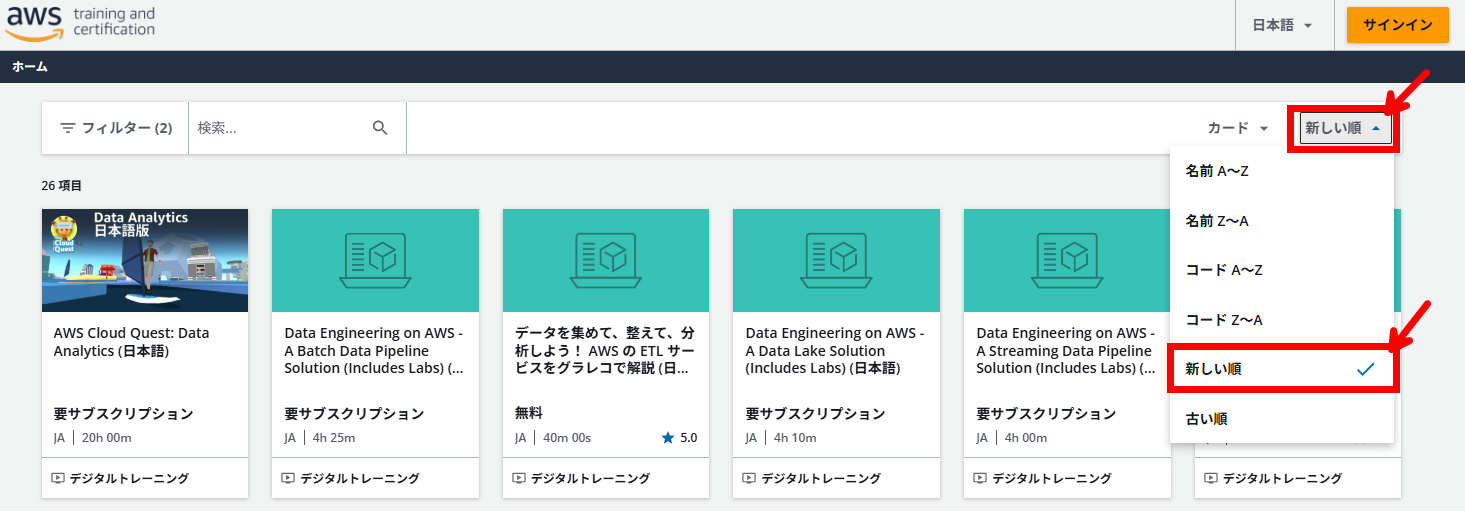Screen dimensions: 1465x511
Task: Focus the 検索 search input field
Action: [x=280, y=128]
